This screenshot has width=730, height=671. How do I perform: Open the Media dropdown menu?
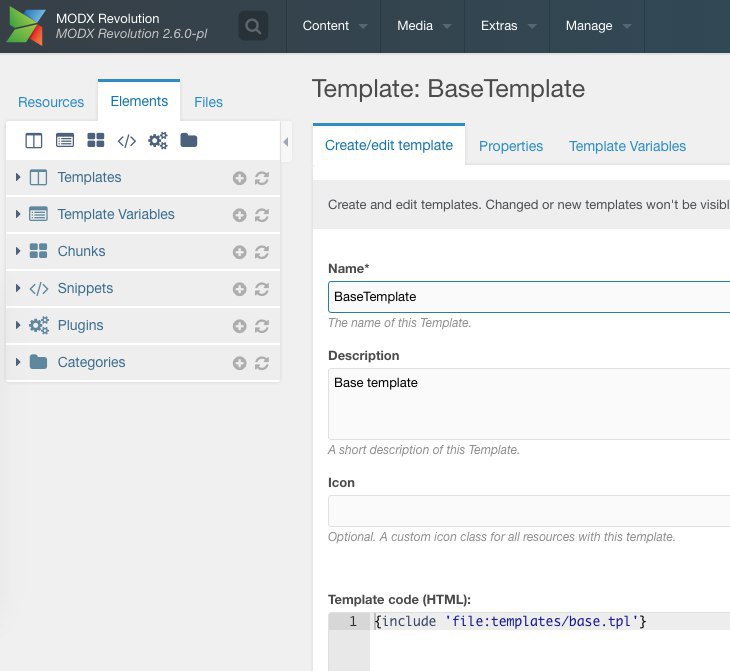pyautogui.click(x=423, y=26)
